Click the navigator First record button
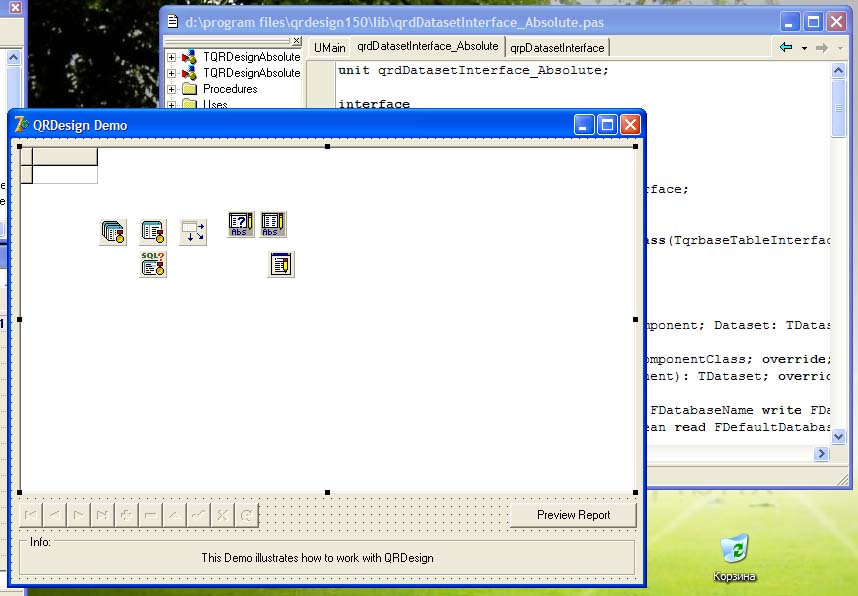The height and width of the screenshot is (596, 858). (x=31, y=515)
